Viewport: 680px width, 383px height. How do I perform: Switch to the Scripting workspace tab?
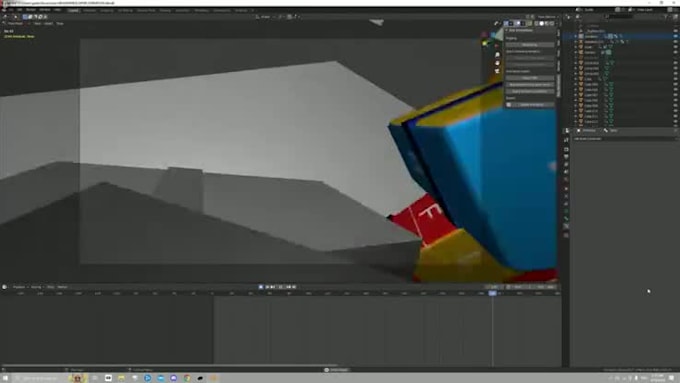click(x=241, y=10)
